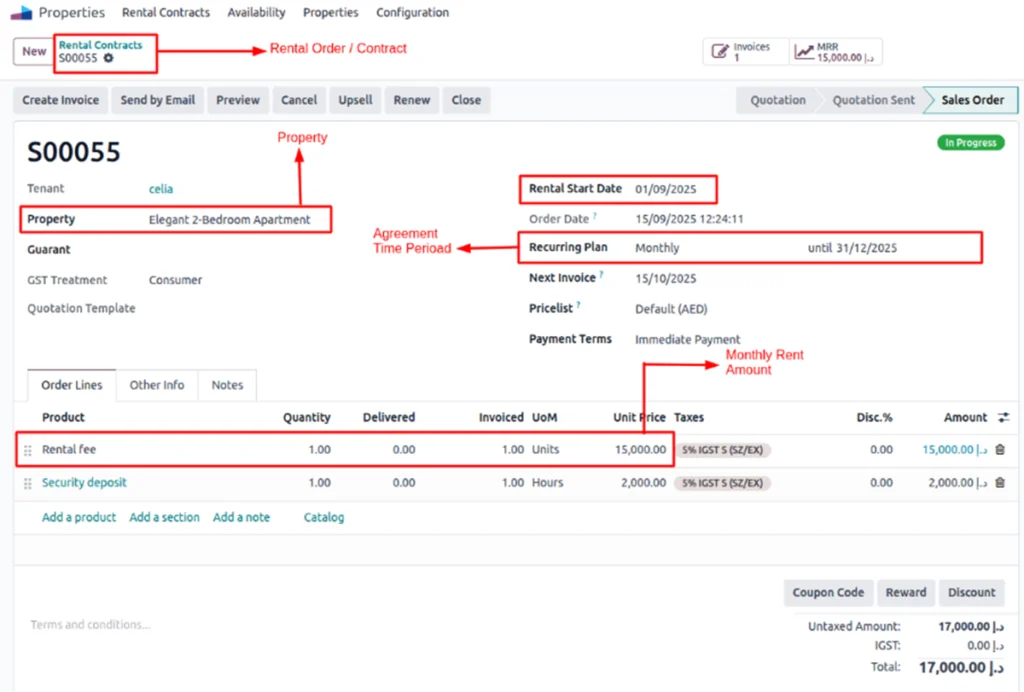
Task: Grab the drag handle of the Security deposit row
Action: (27, 483)
